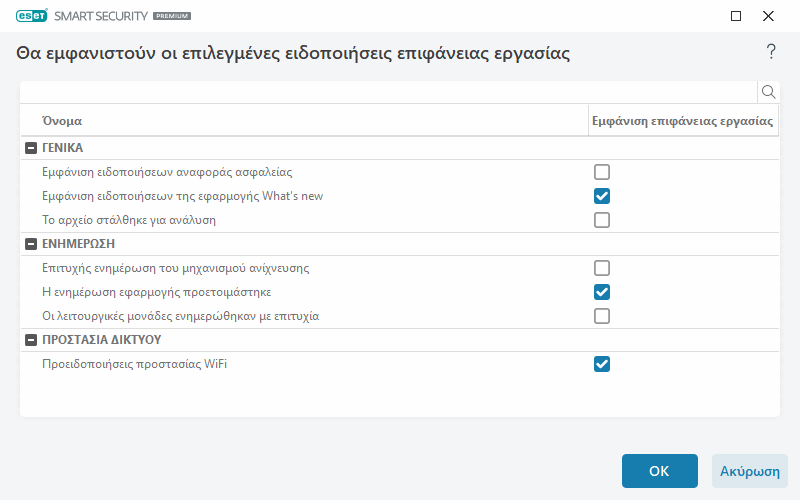Check the modules updated successfully checkbox
Screen dimensions: 800x500
tap(602, 316)
